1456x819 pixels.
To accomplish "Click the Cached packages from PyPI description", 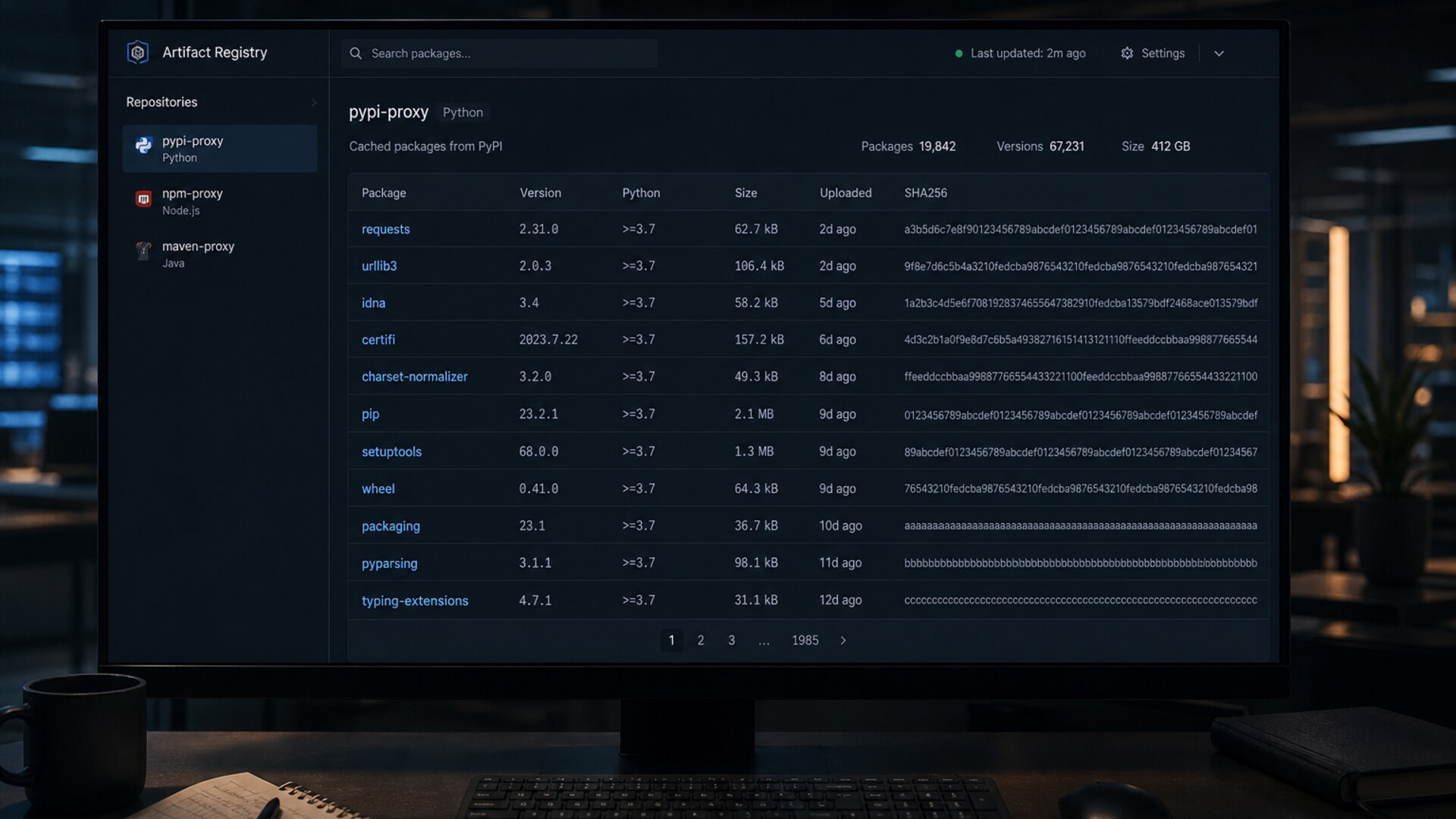I will [x=425, y=146].
